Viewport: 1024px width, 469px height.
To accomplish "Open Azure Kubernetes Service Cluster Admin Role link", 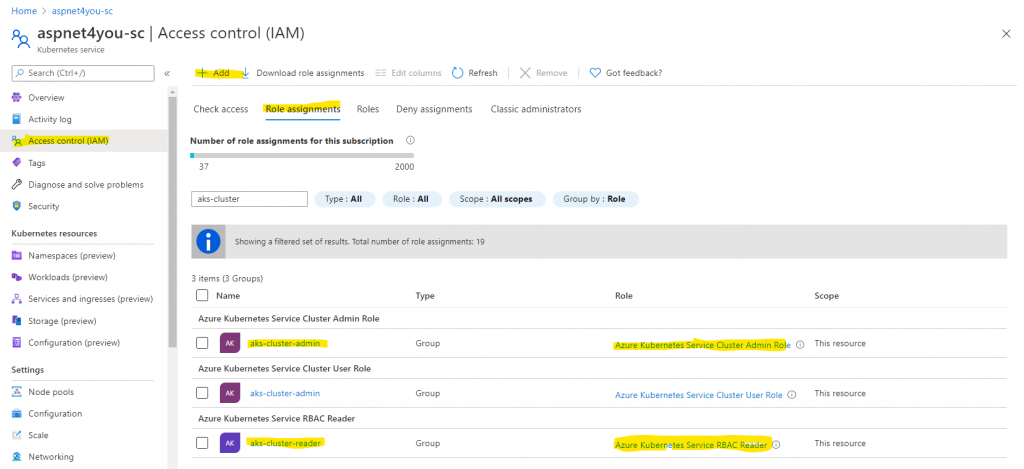I will point(703,345).
